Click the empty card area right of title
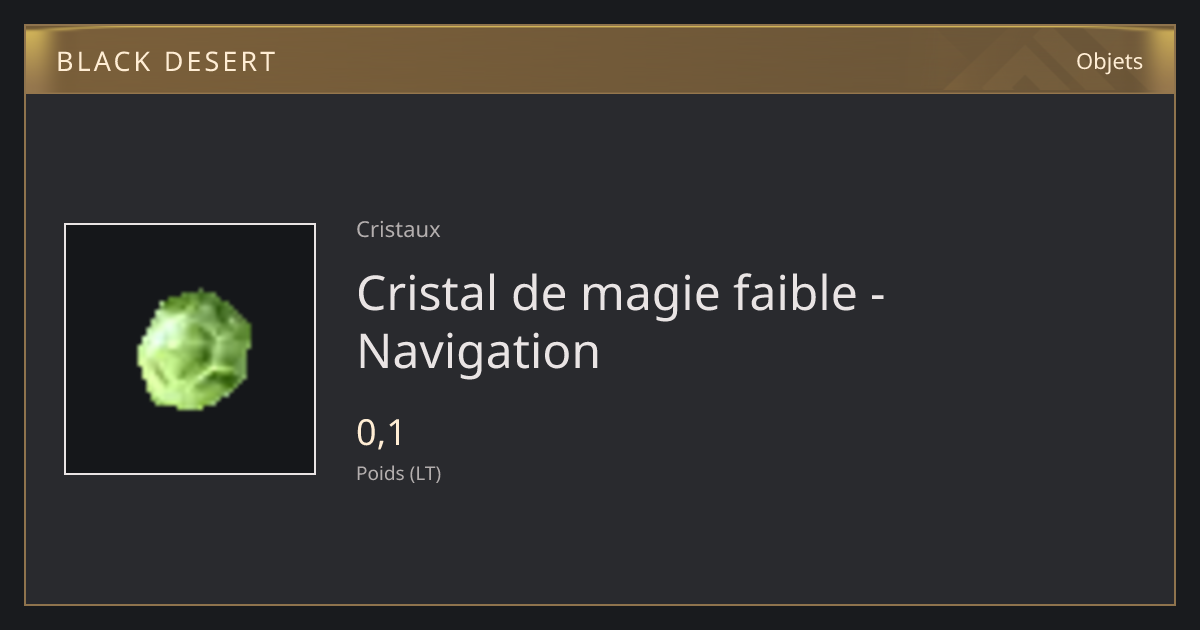Image resolution: width=1200 pixels, height=630 pixels. [x=1030, y=320]
